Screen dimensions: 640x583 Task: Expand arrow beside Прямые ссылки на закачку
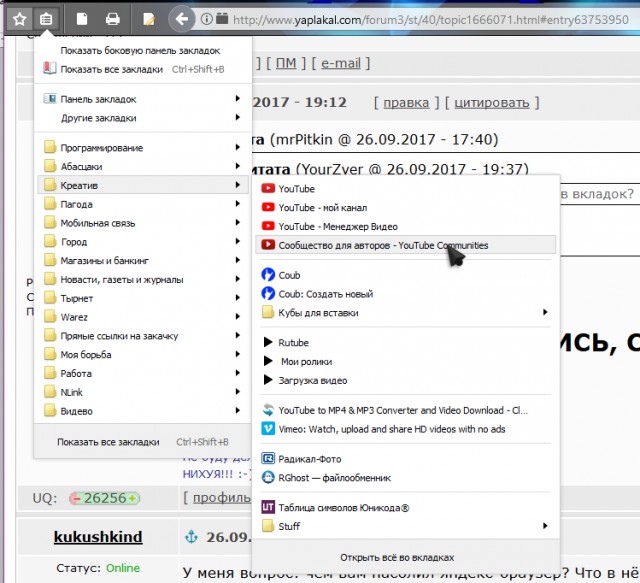click(238, 335)
